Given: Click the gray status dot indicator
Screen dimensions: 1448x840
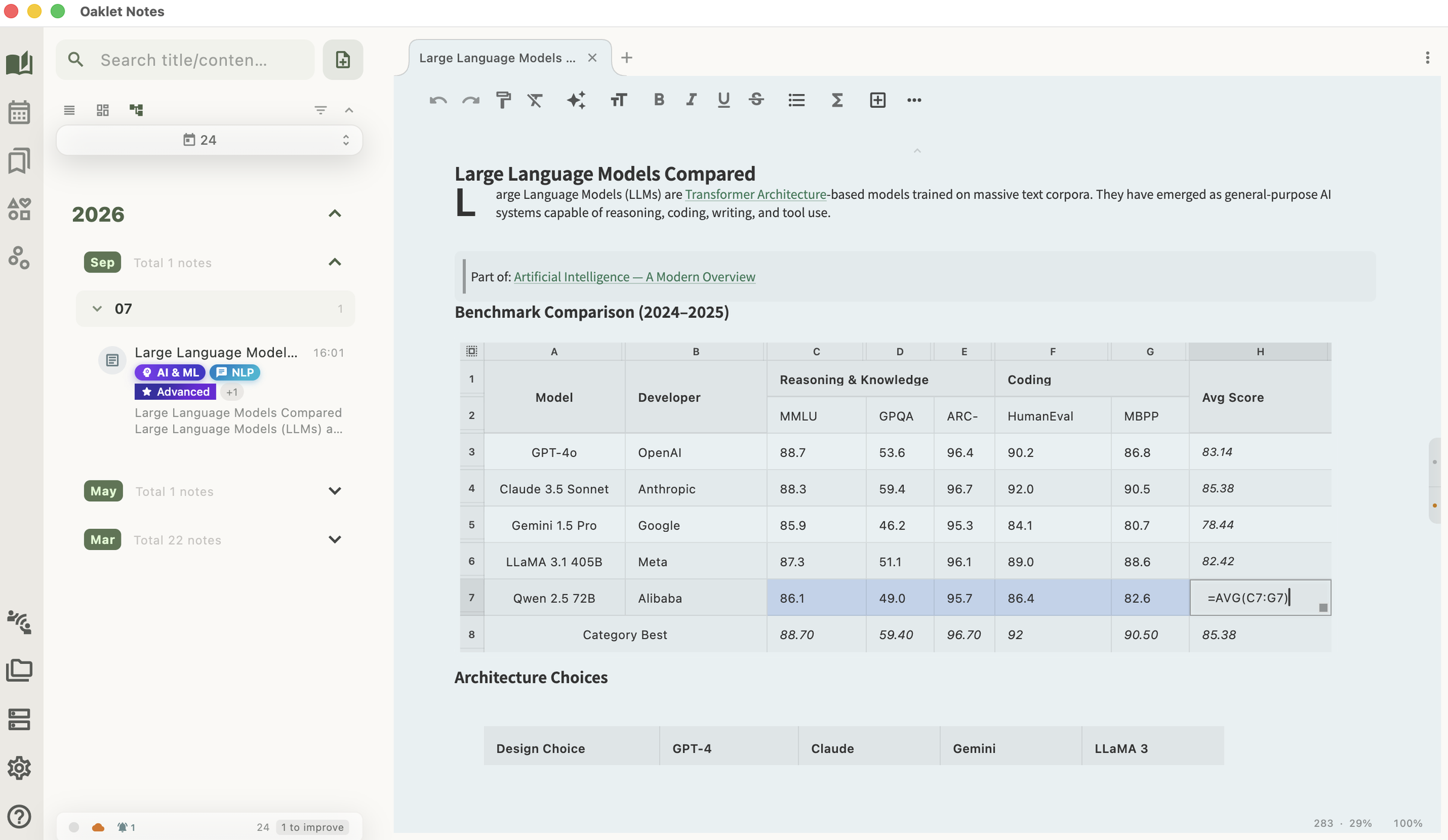Looking at the screenshot, I should (x=74, y=827).
